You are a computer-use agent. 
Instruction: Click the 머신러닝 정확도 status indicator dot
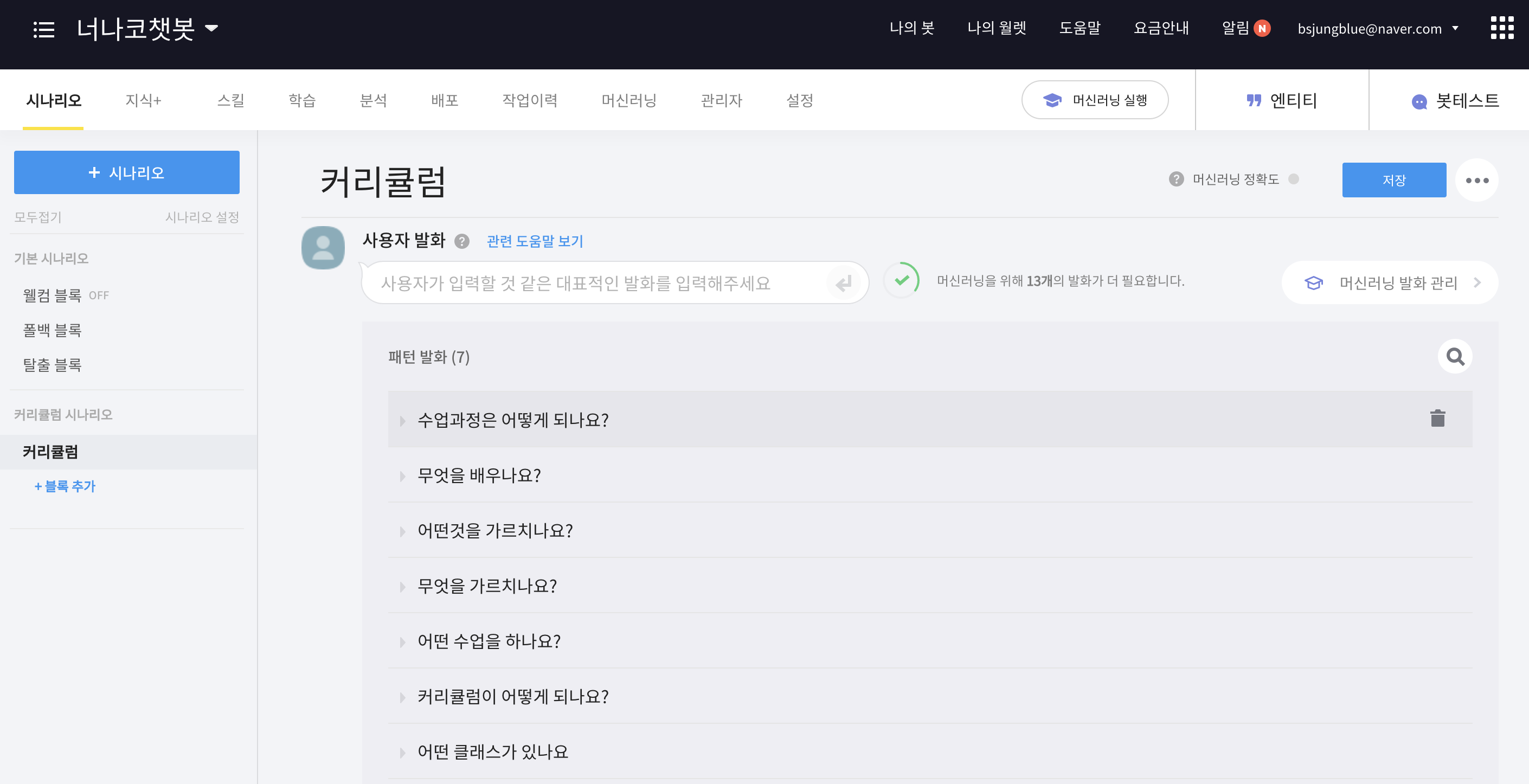tap(1293, 179)
